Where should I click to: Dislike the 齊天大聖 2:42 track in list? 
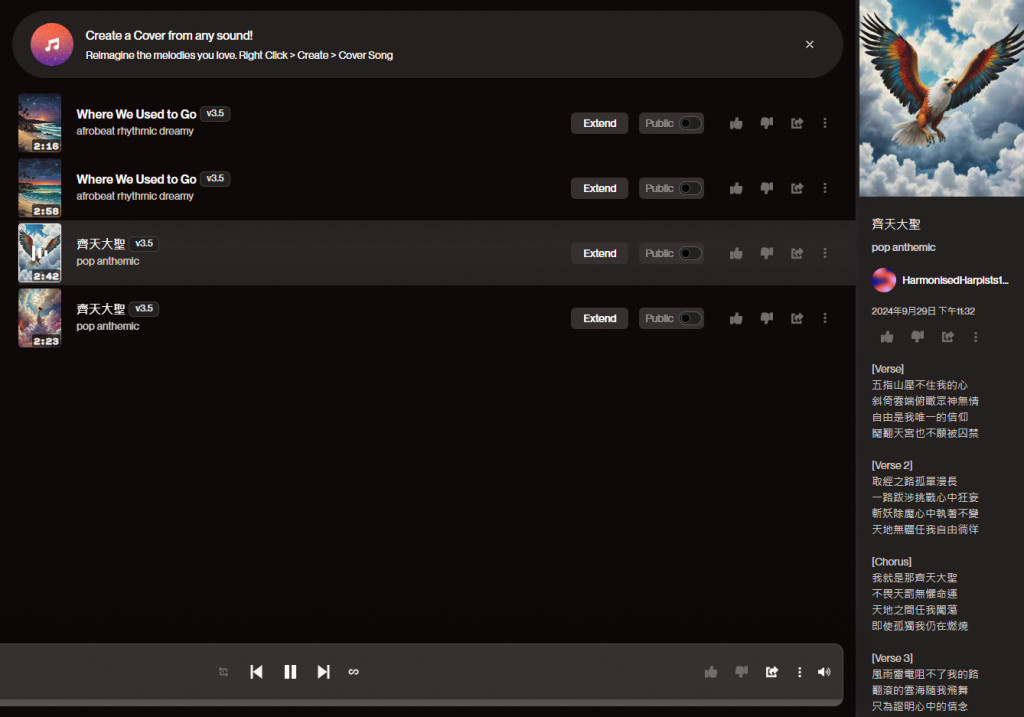point(767,253)
